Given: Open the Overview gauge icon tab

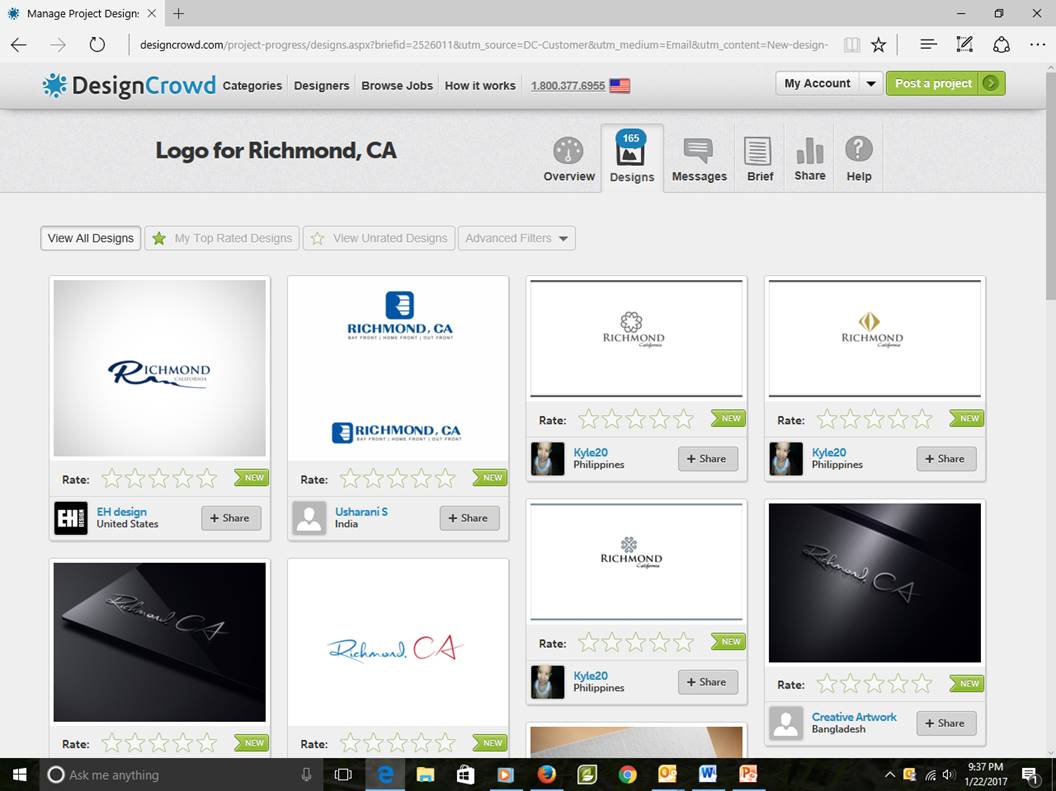Looking at the screenshot, I should (569, 160).
